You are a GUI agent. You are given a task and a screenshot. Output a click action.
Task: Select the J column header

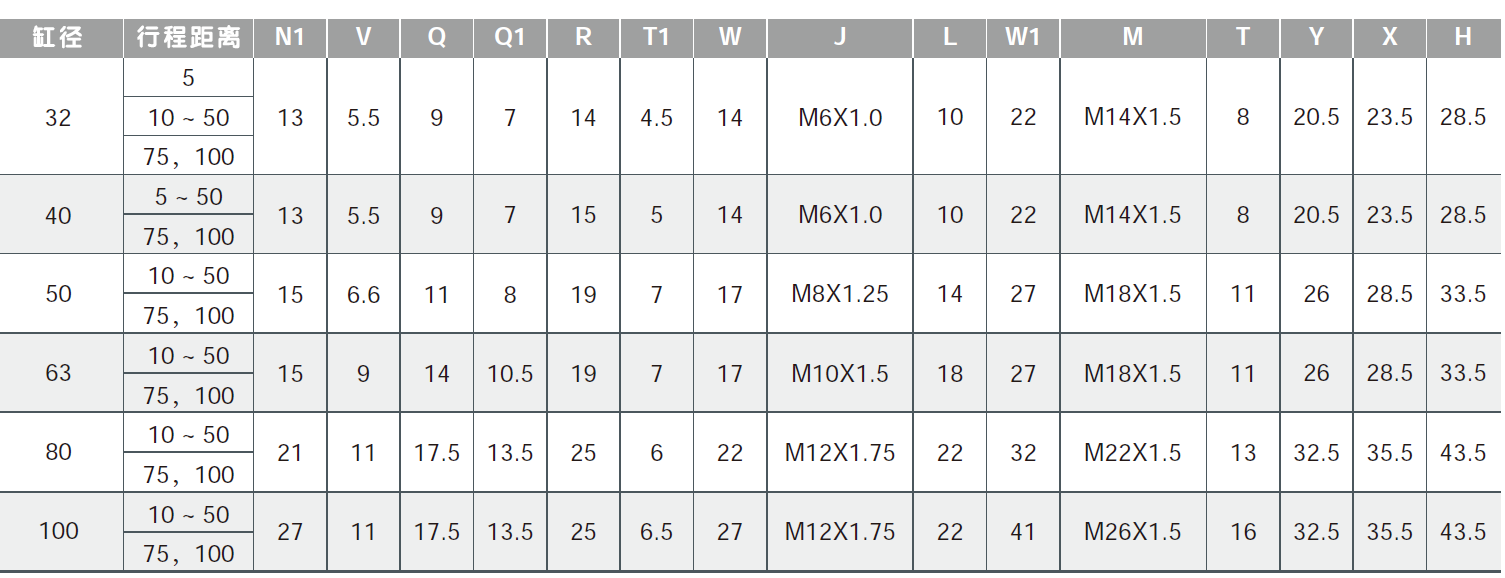(x=840, y=38)
